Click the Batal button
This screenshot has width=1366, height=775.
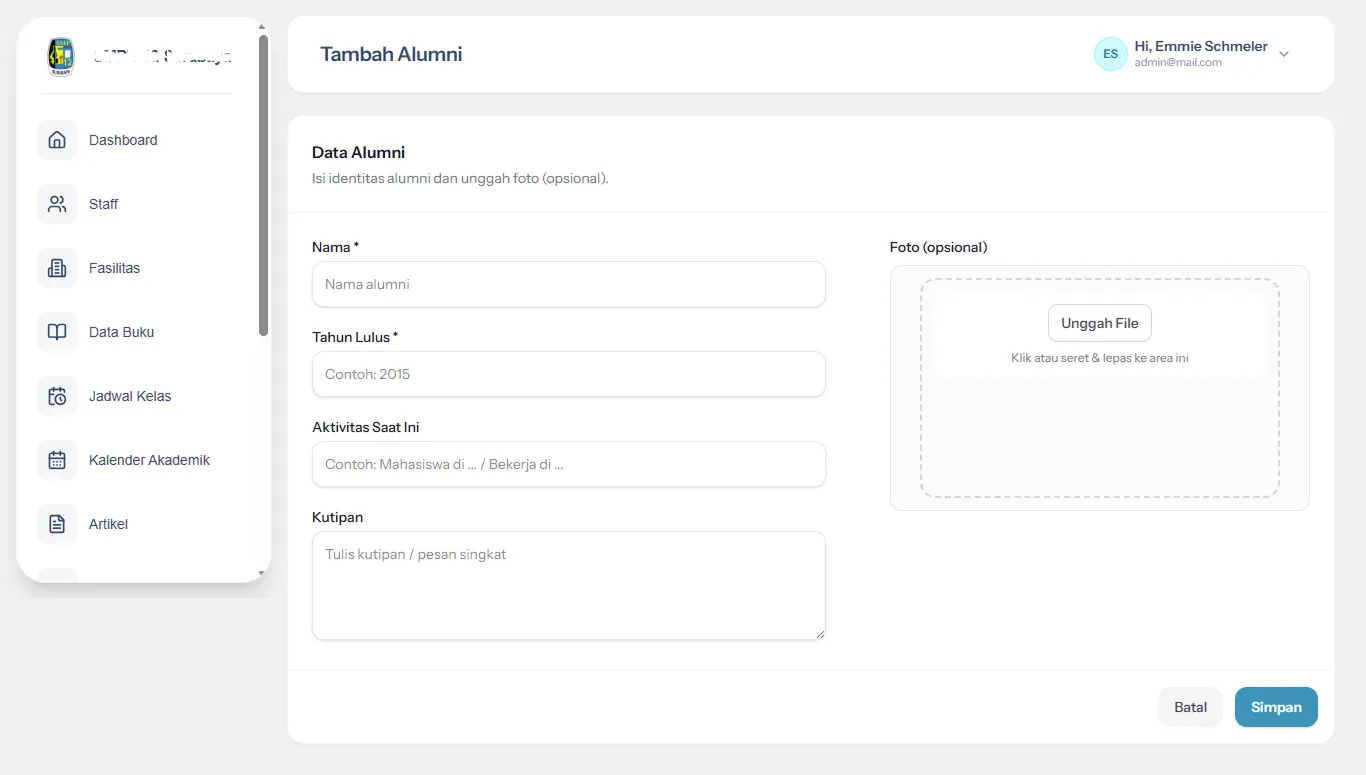(x=1191, y=707)
